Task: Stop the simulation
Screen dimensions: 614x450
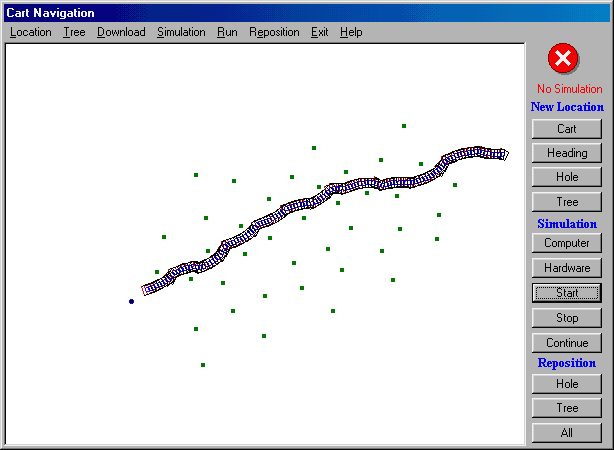Action: (x=567, y=318)
